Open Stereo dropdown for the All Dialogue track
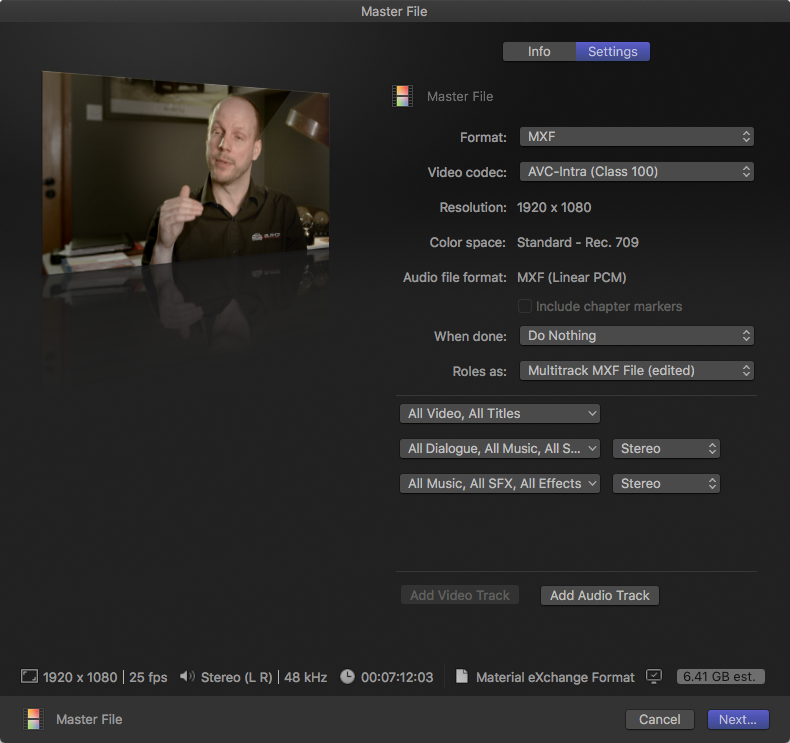Viewport: 790px width, 743px height. click(666, 448)
